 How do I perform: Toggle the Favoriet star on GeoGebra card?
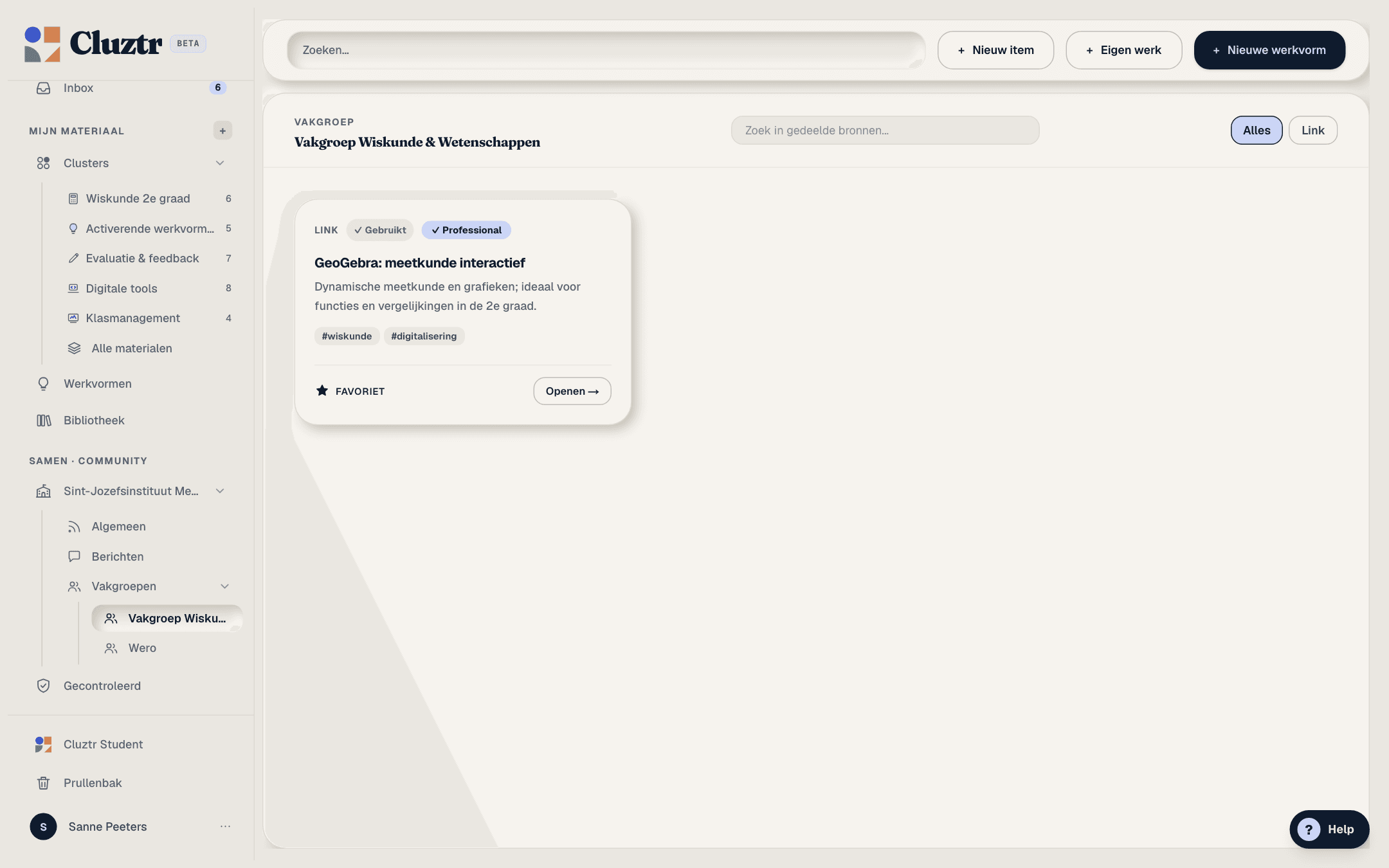coord(322,391)
